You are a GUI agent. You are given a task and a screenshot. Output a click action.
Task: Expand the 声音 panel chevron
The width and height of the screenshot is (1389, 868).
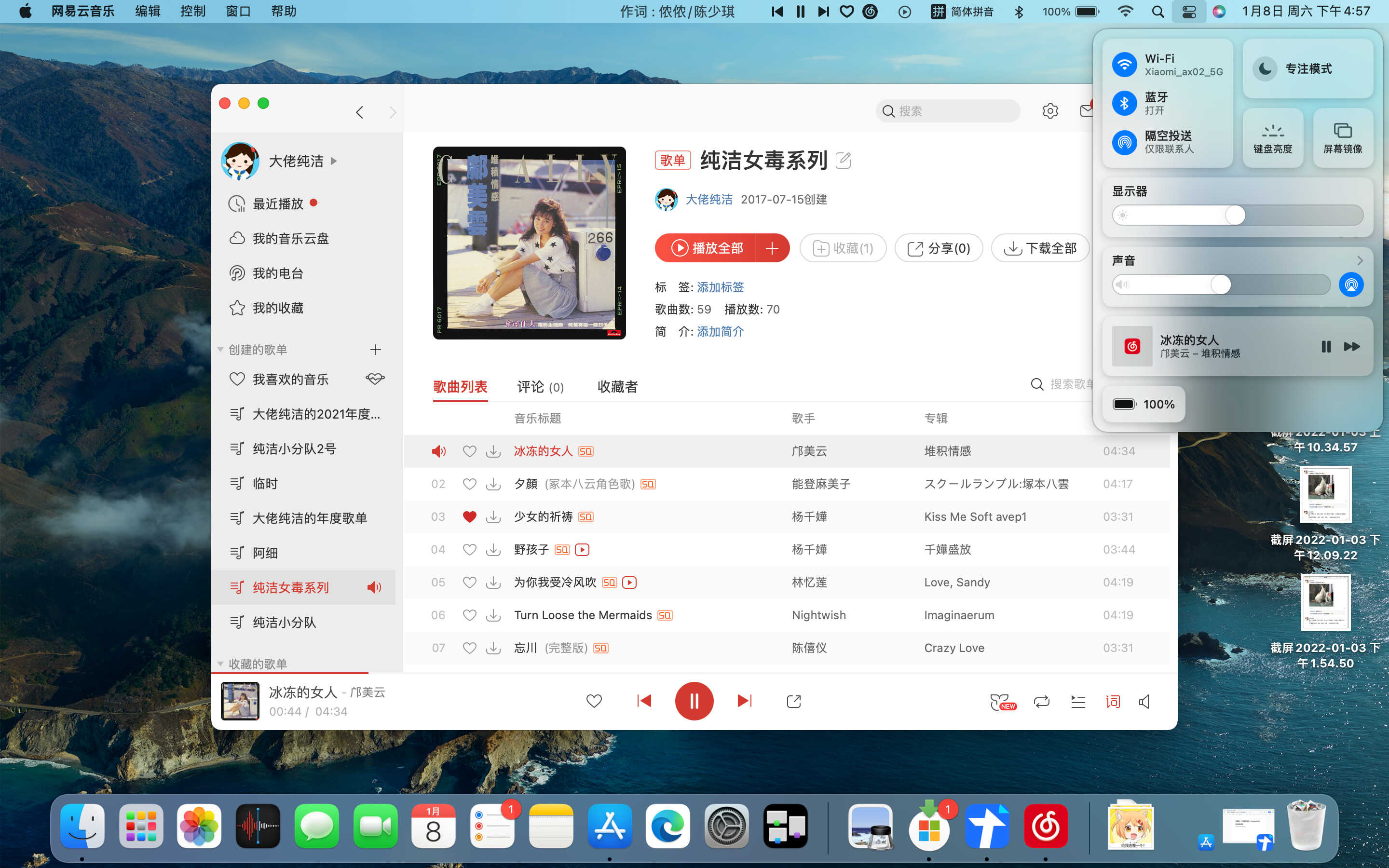[x=1359, y=260]
